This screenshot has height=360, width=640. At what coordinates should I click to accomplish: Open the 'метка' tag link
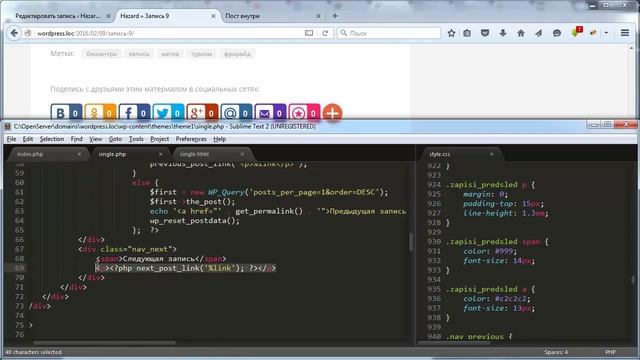(170, 54)
